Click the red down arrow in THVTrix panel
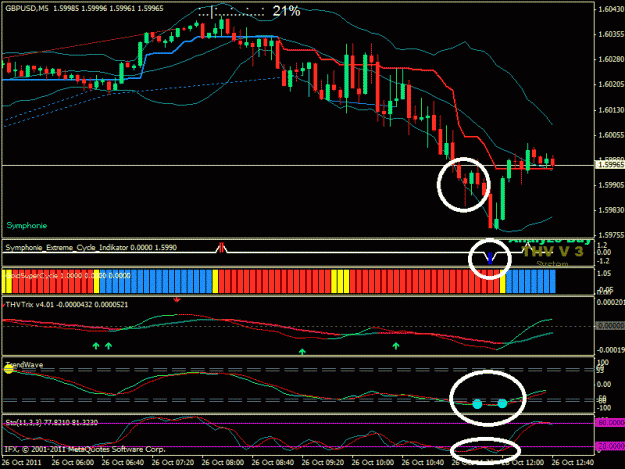The image size is (625, 469). click(177, 299)
